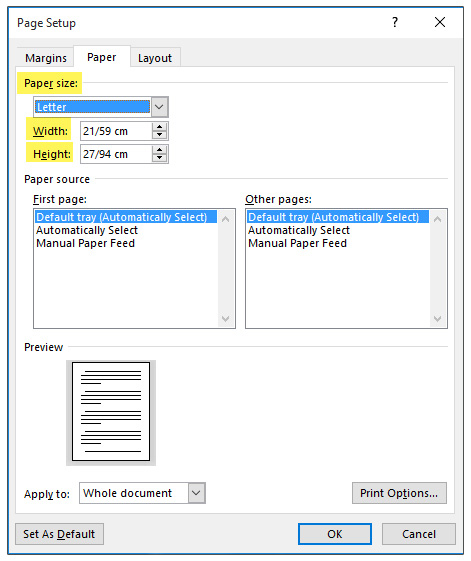The height and width of the screenshot is (561, 471).
Task: Select the Paper tab
Action: (x=102, y=57)
